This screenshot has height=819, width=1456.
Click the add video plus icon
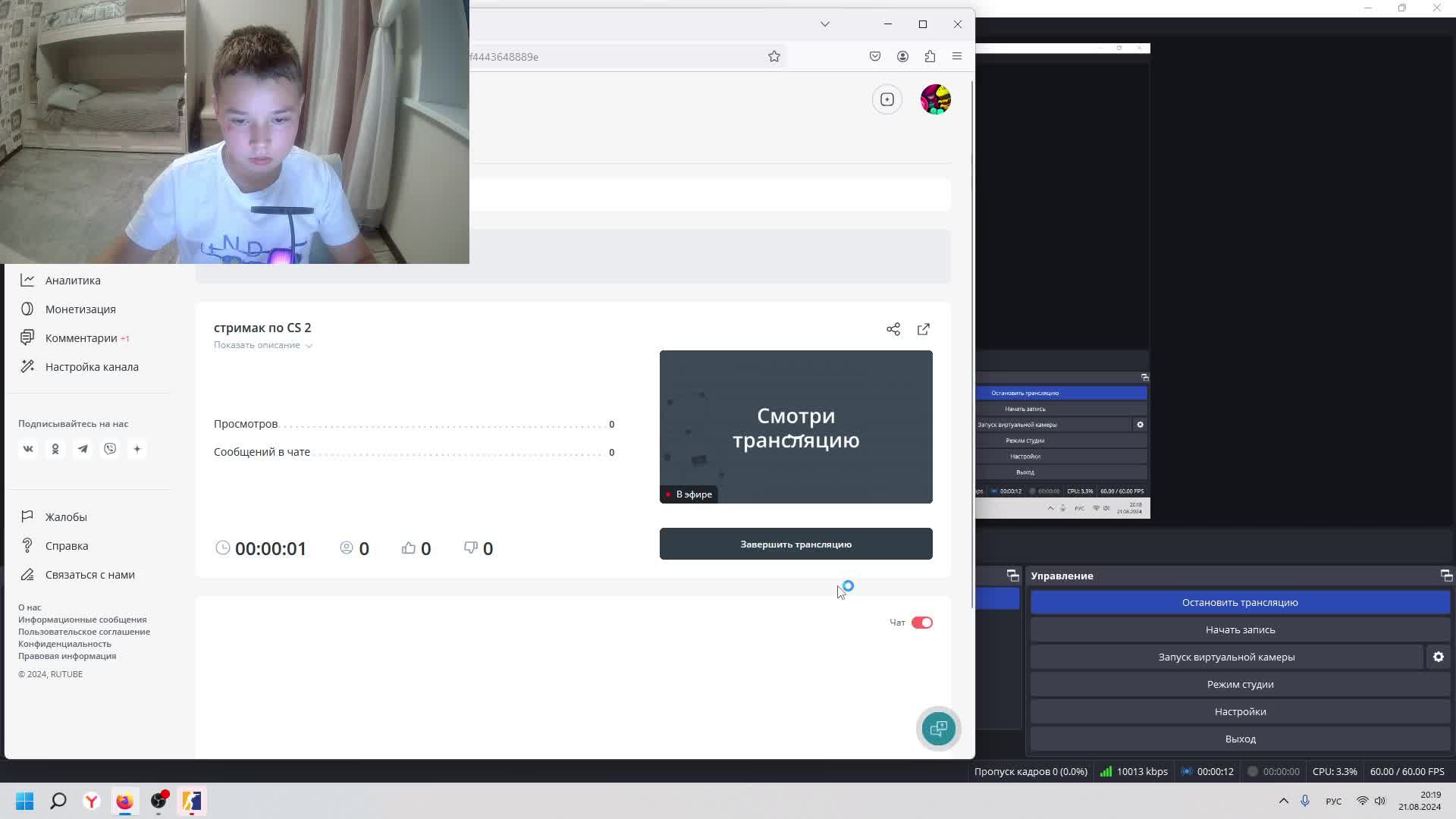coord(886,99)
